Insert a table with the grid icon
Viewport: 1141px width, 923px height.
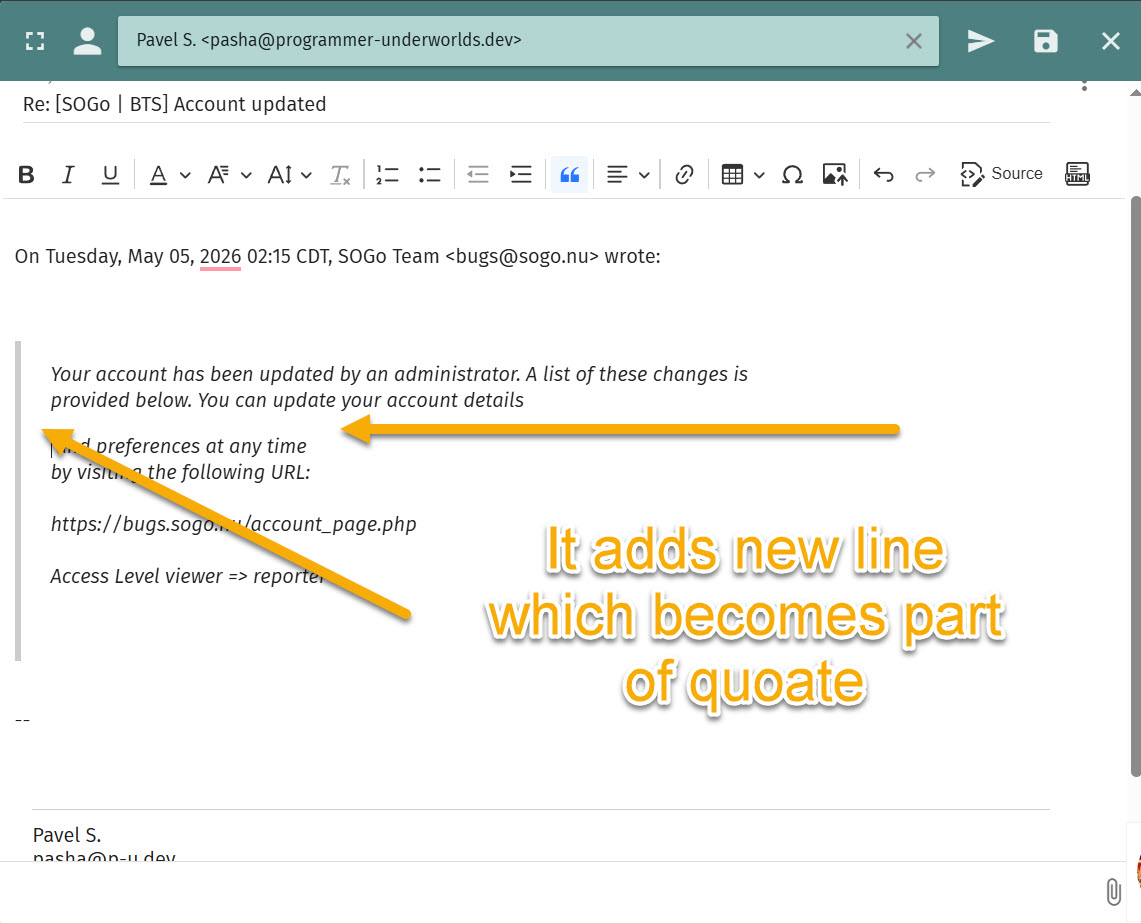coord(732,175)
